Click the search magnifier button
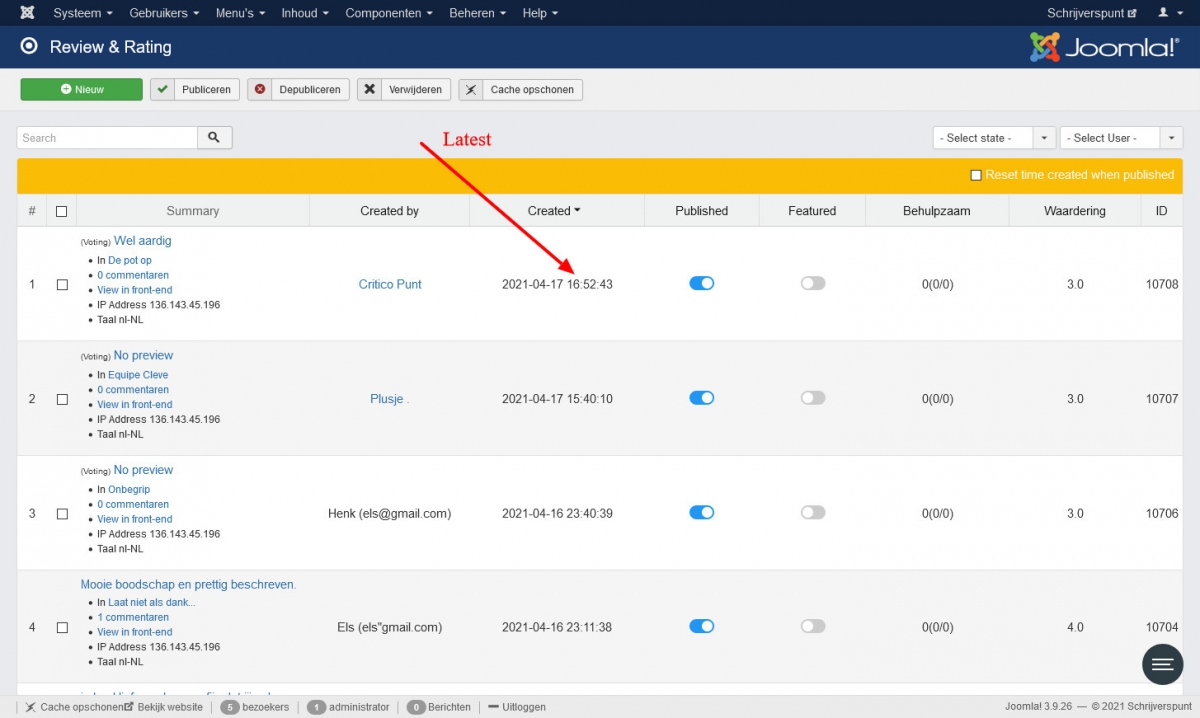This screenshot has height=718, width=1200. [x=215, y=138]
